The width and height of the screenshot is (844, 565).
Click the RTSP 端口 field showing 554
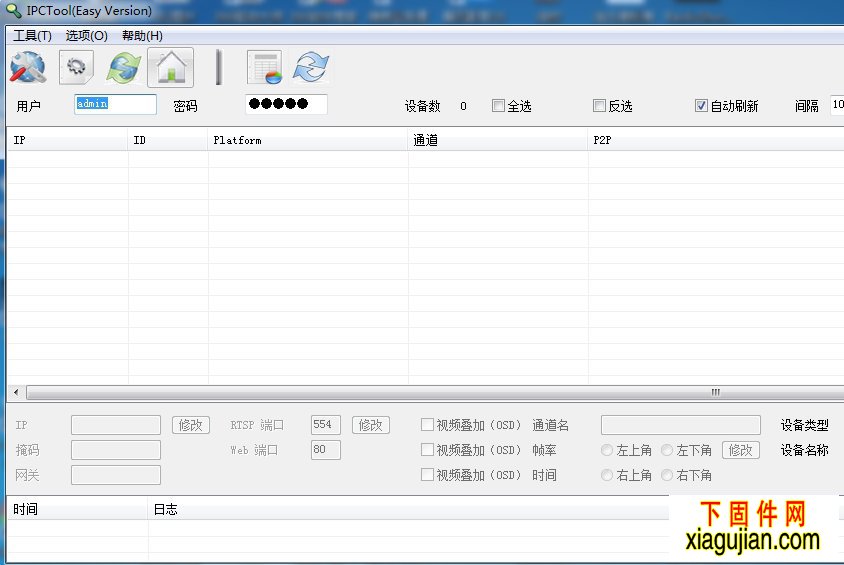point(326,425)
